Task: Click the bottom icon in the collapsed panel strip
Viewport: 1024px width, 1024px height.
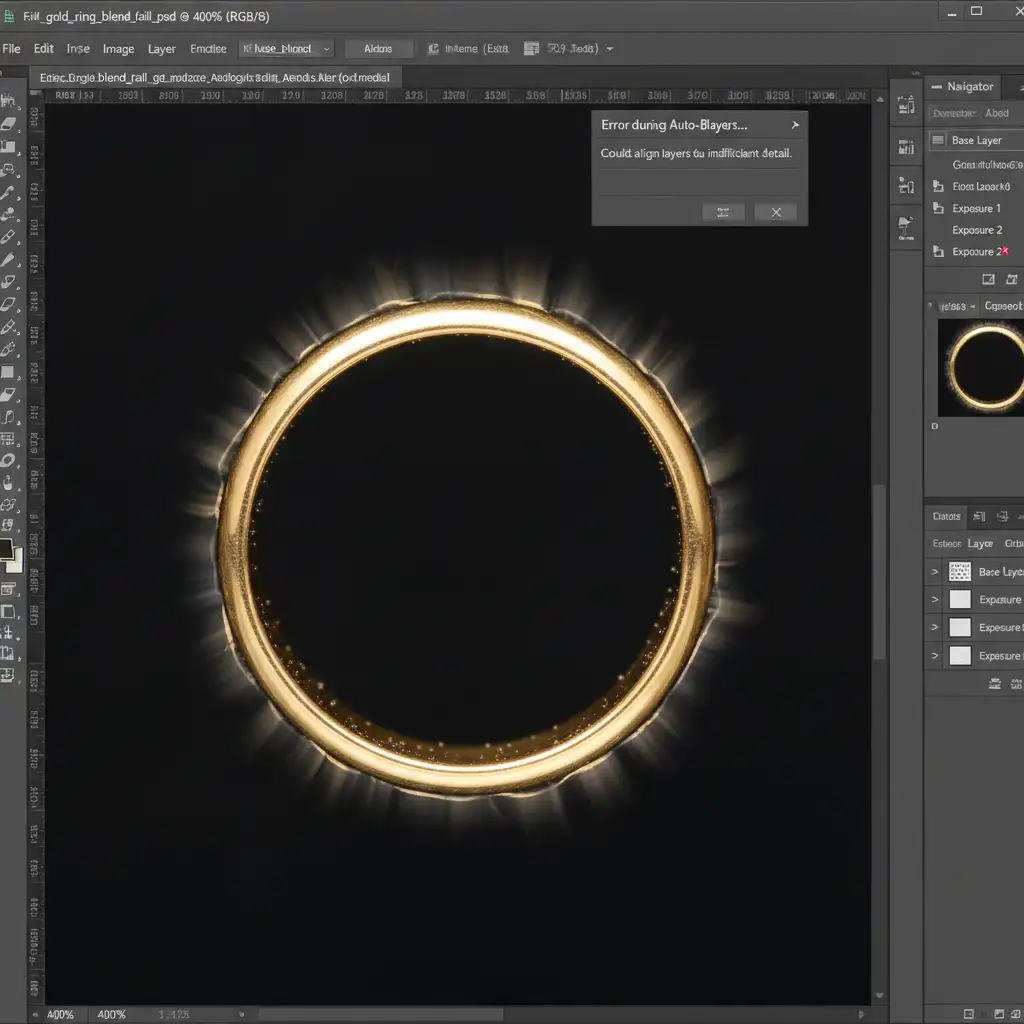Action: (x=906, y=227)
